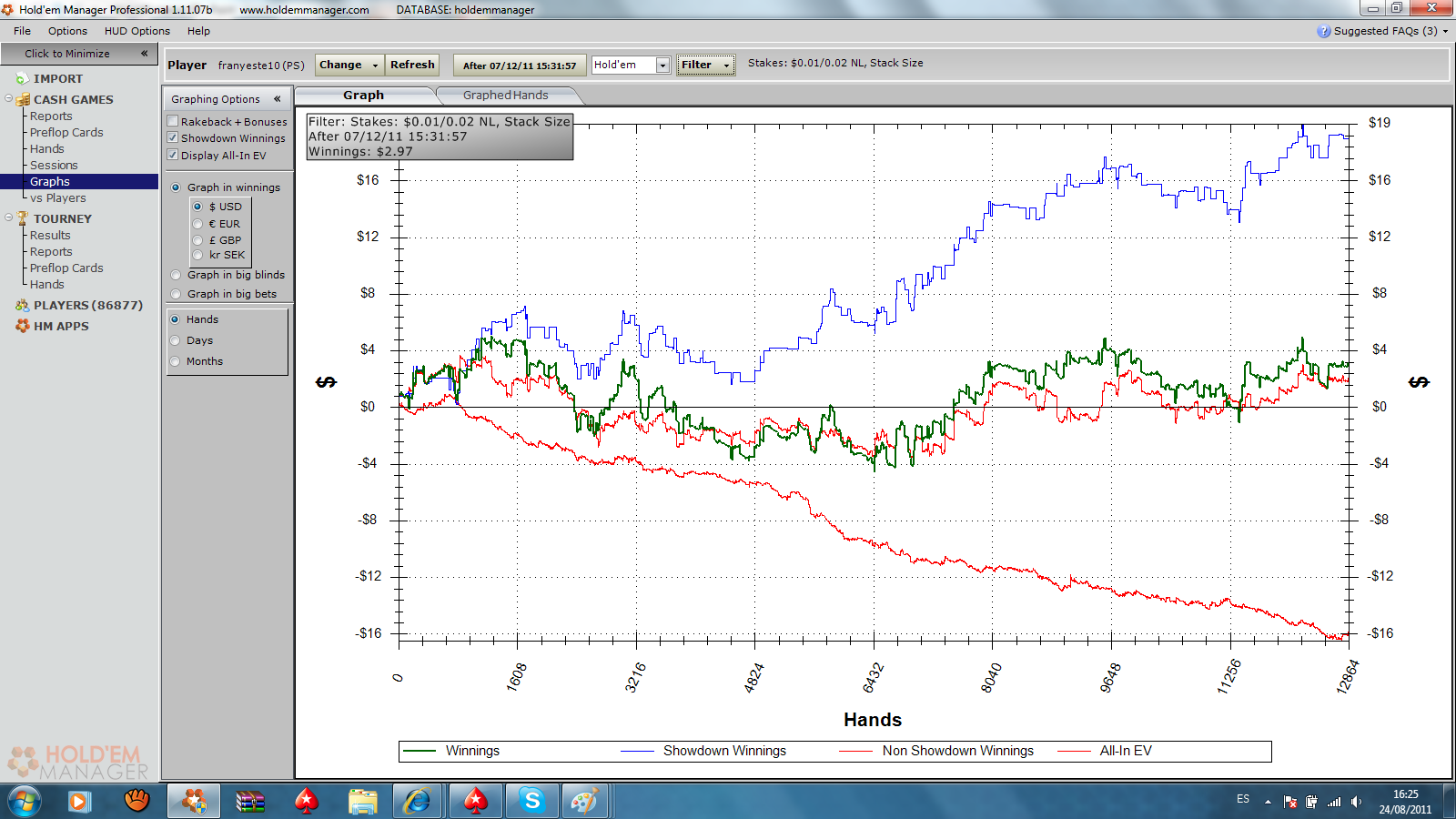Select Graph in winnings radio

point(176,187)
